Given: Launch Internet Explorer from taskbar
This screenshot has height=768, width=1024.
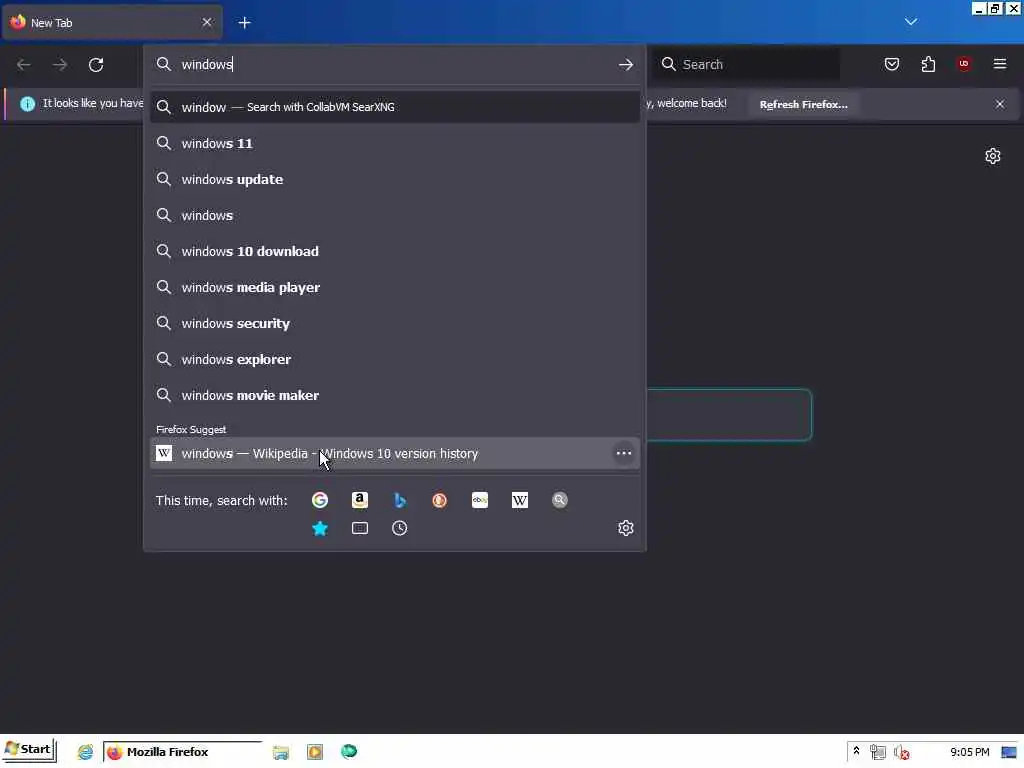Looking at the screenshot, I should coord(86,752).
